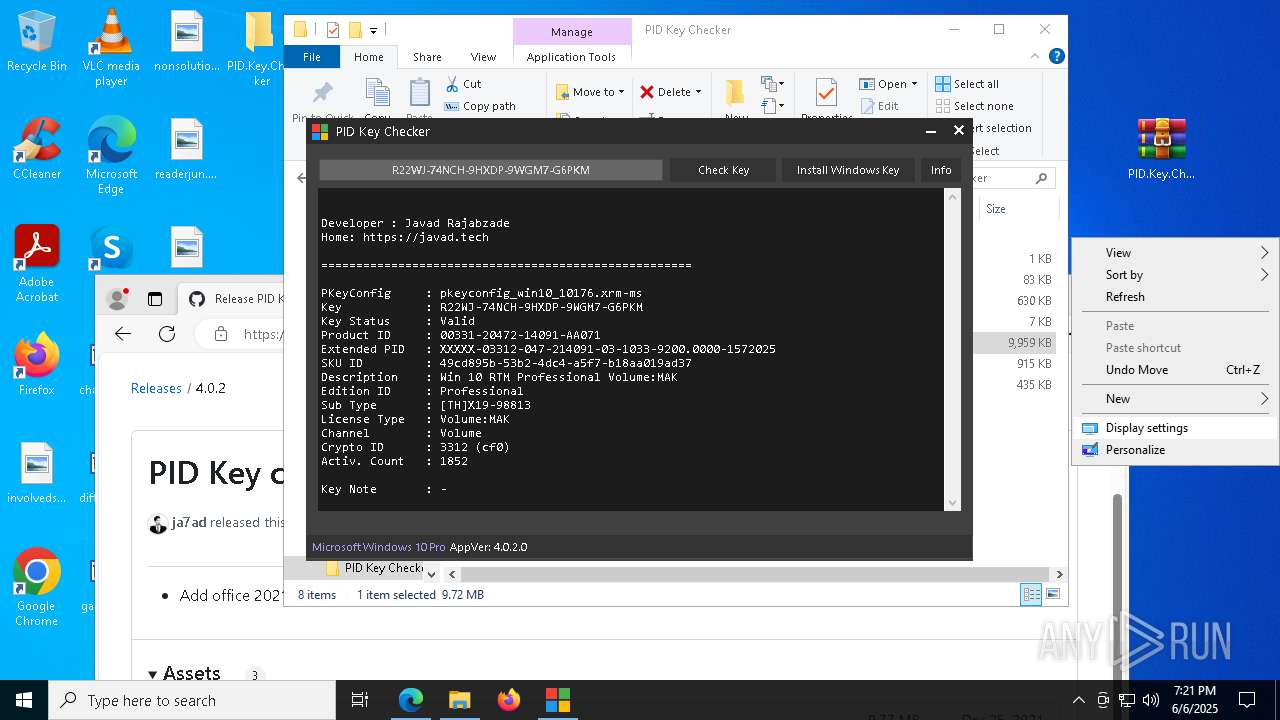Open the New submenu in context menu
Image resolution: width=1280 pixels, height=720 pixels.
[1174, 399]
